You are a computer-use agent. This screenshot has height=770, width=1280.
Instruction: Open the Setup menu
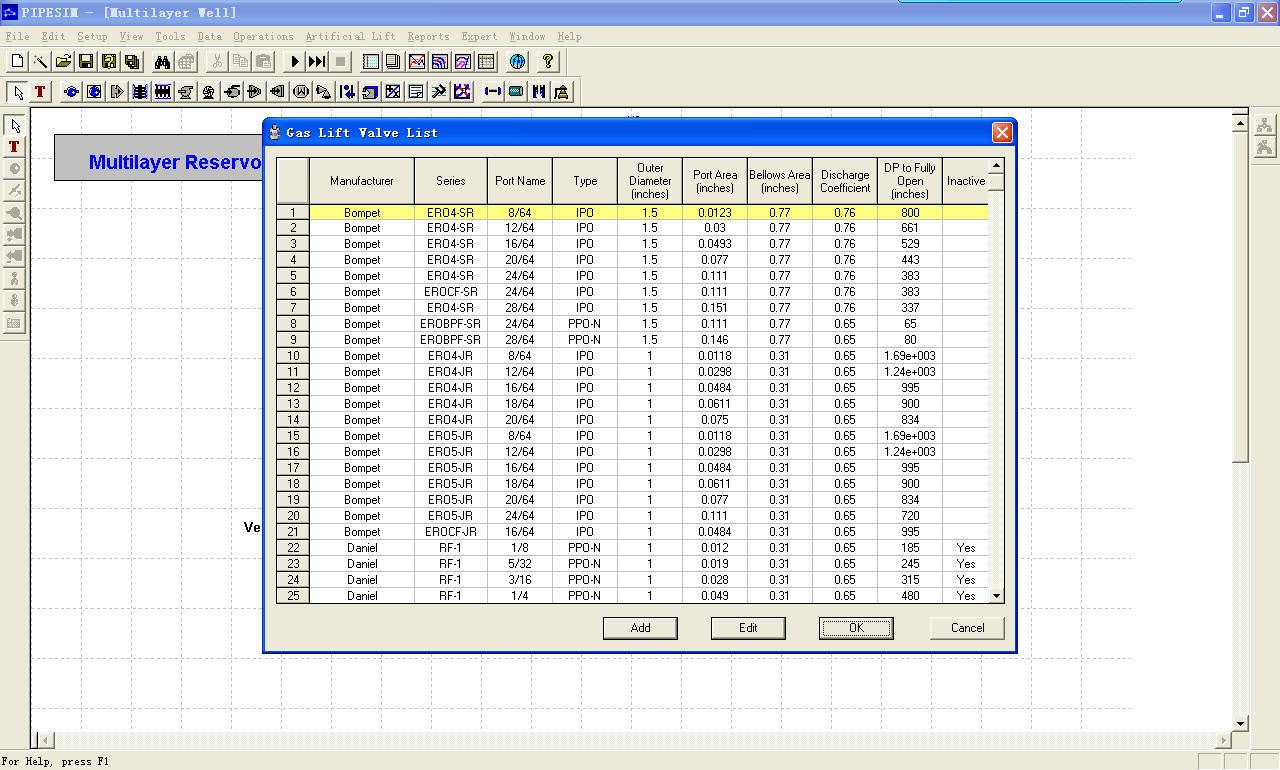click(92, 37)
